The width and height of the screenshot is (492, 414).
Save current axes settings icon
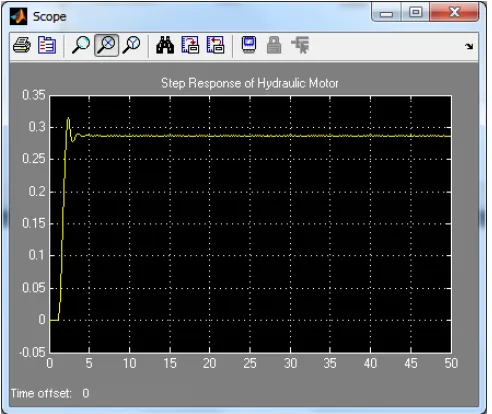tap(190, 45)
